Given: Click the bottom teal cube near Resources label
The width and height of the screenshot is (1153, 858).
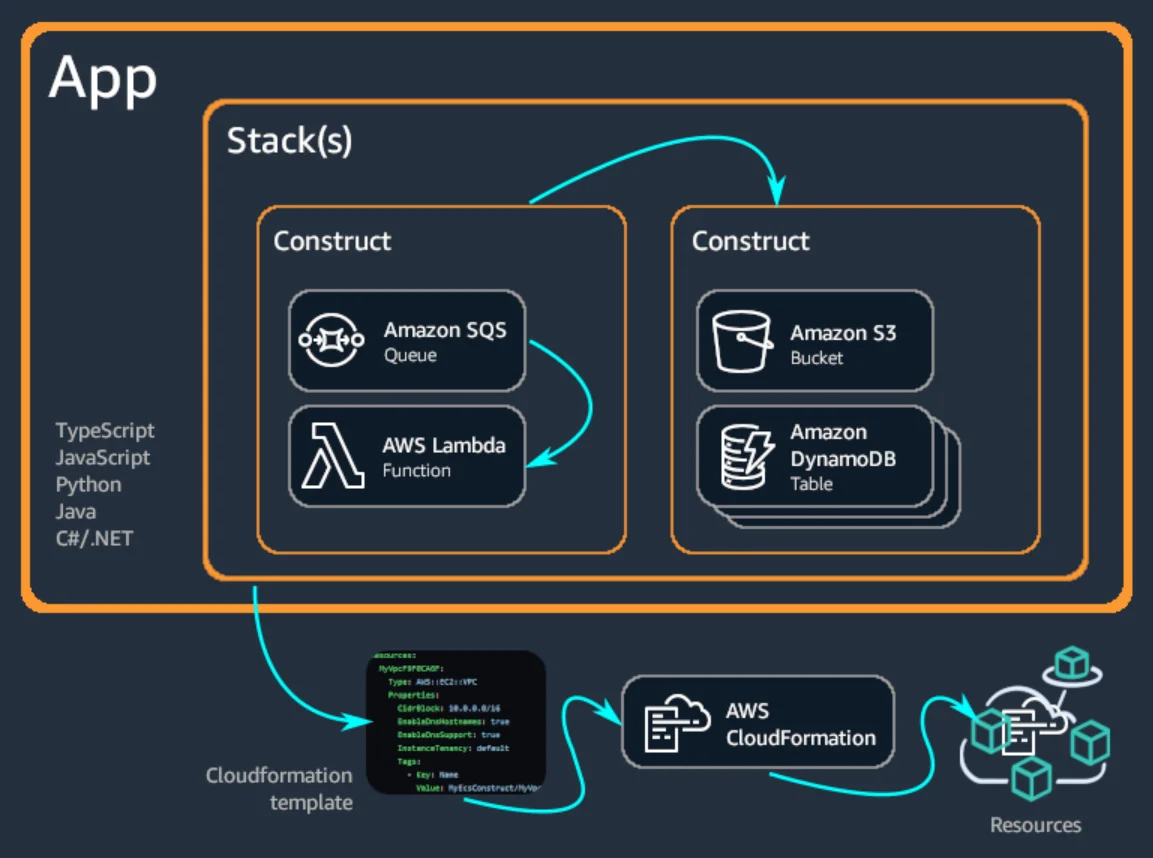Looking at the screenshot, I should (1031, 779).
